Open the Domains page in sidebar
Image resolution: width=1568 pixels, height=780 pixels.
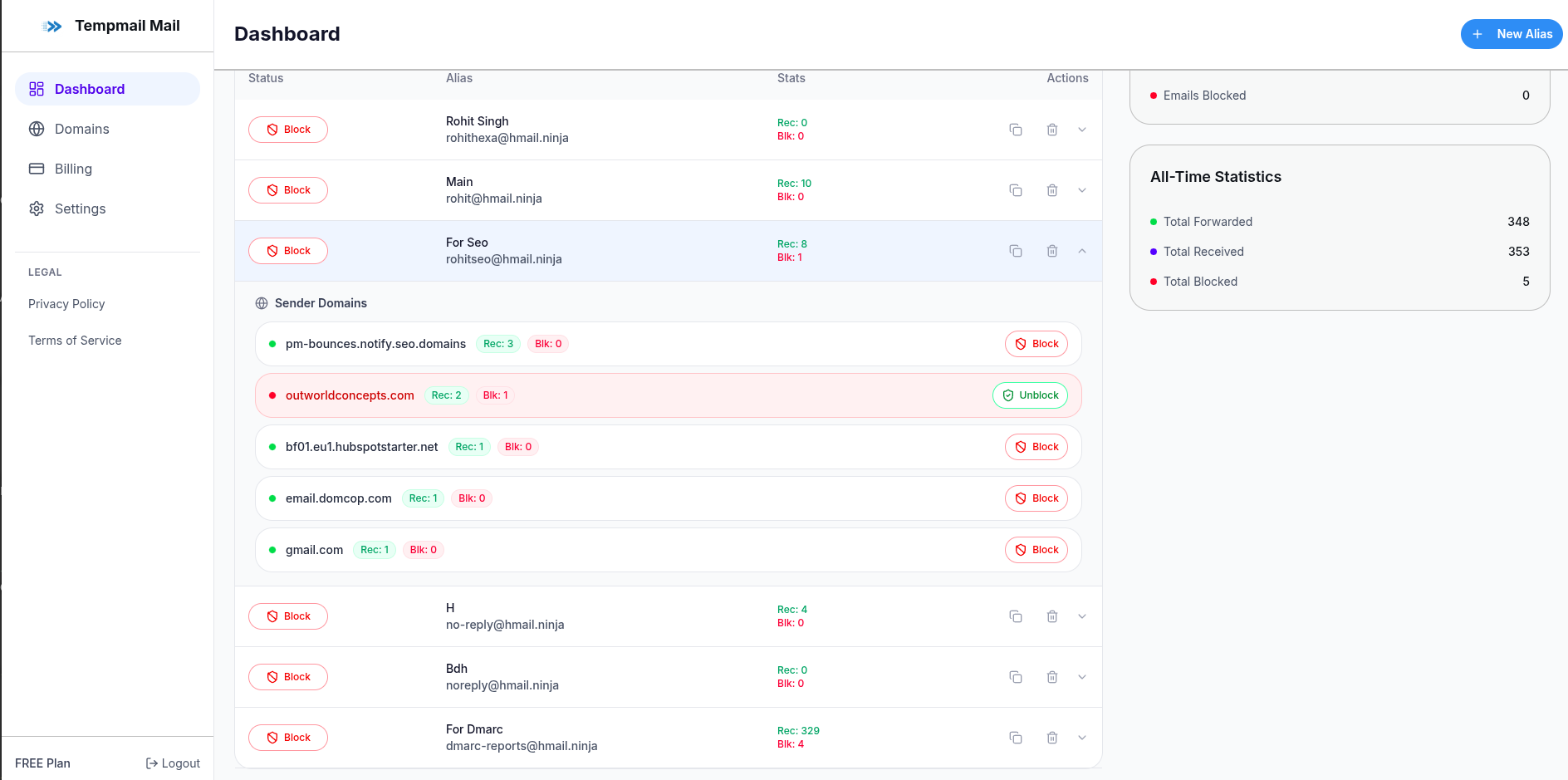pyautogui.click(x=81, y=129)
